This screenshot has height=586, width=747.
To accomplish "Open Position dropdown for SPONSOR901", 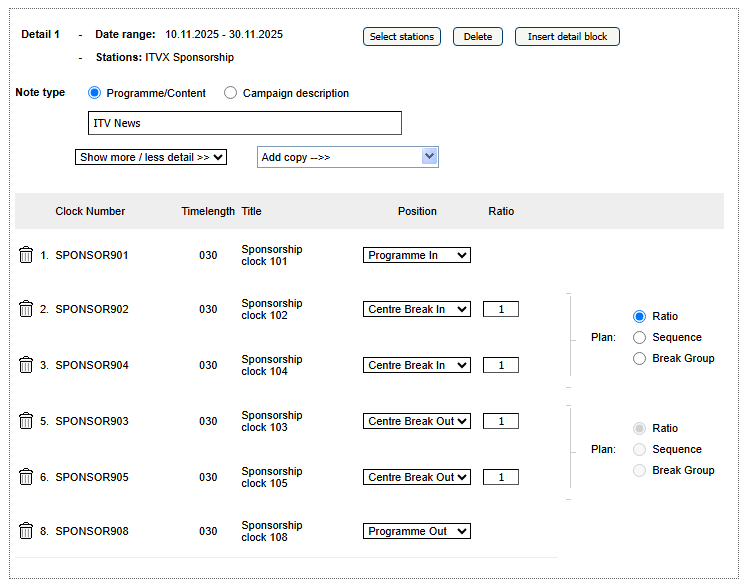I will coord(416,255).
